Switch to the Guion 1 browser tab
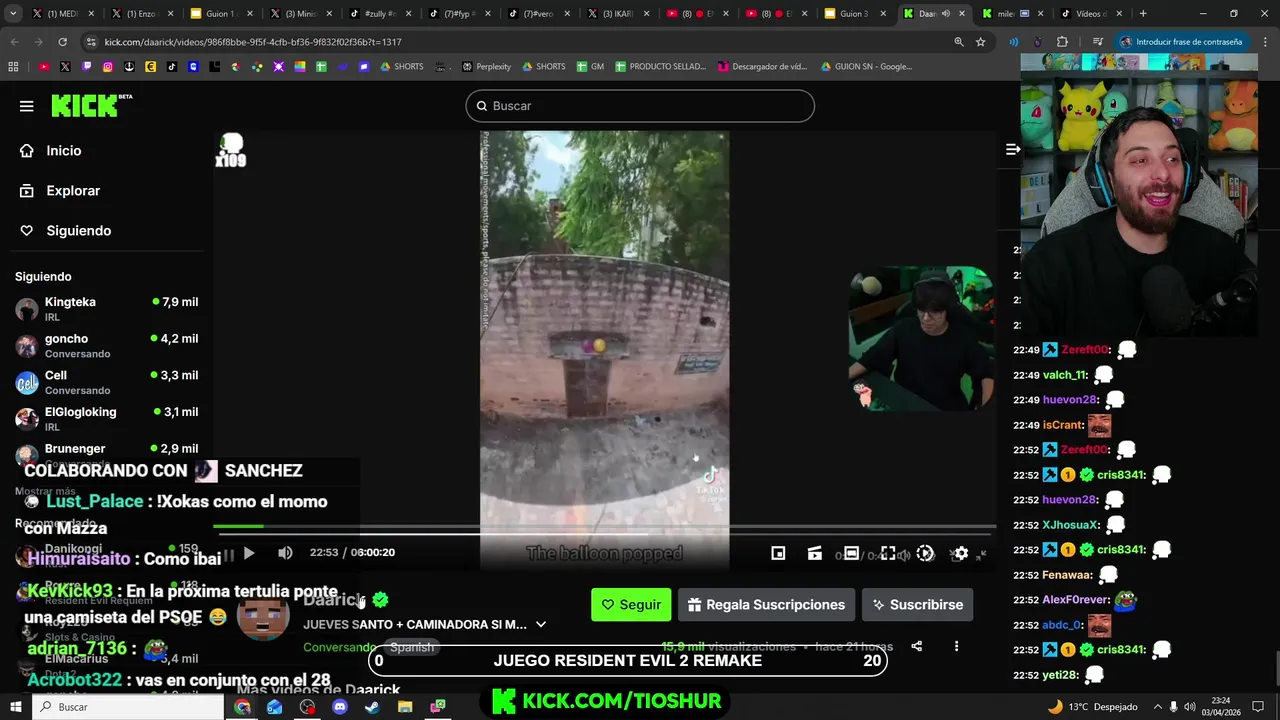 click(220, 14)
